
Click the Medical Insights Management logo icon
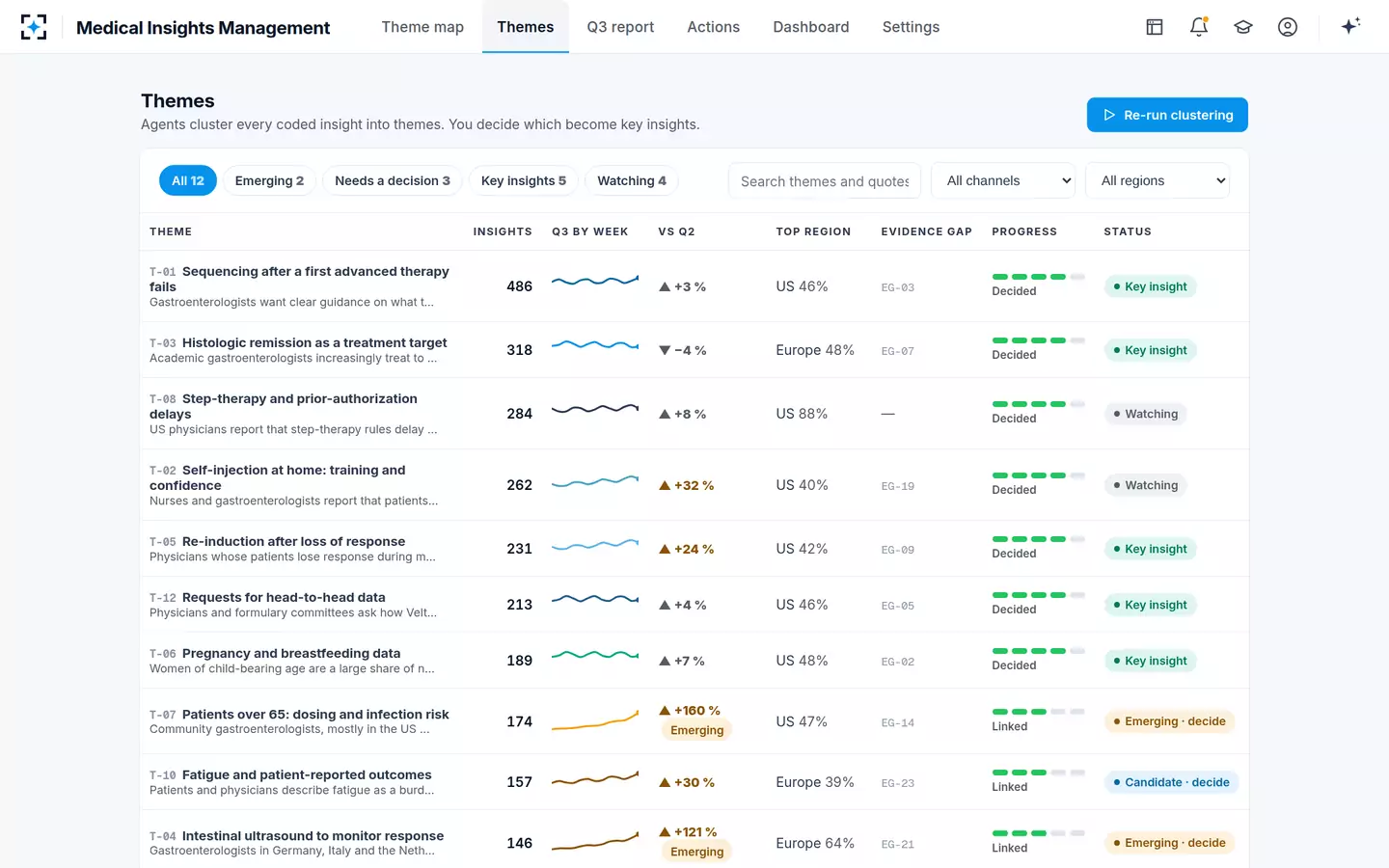pyautogui.click(x=34, y=27)
